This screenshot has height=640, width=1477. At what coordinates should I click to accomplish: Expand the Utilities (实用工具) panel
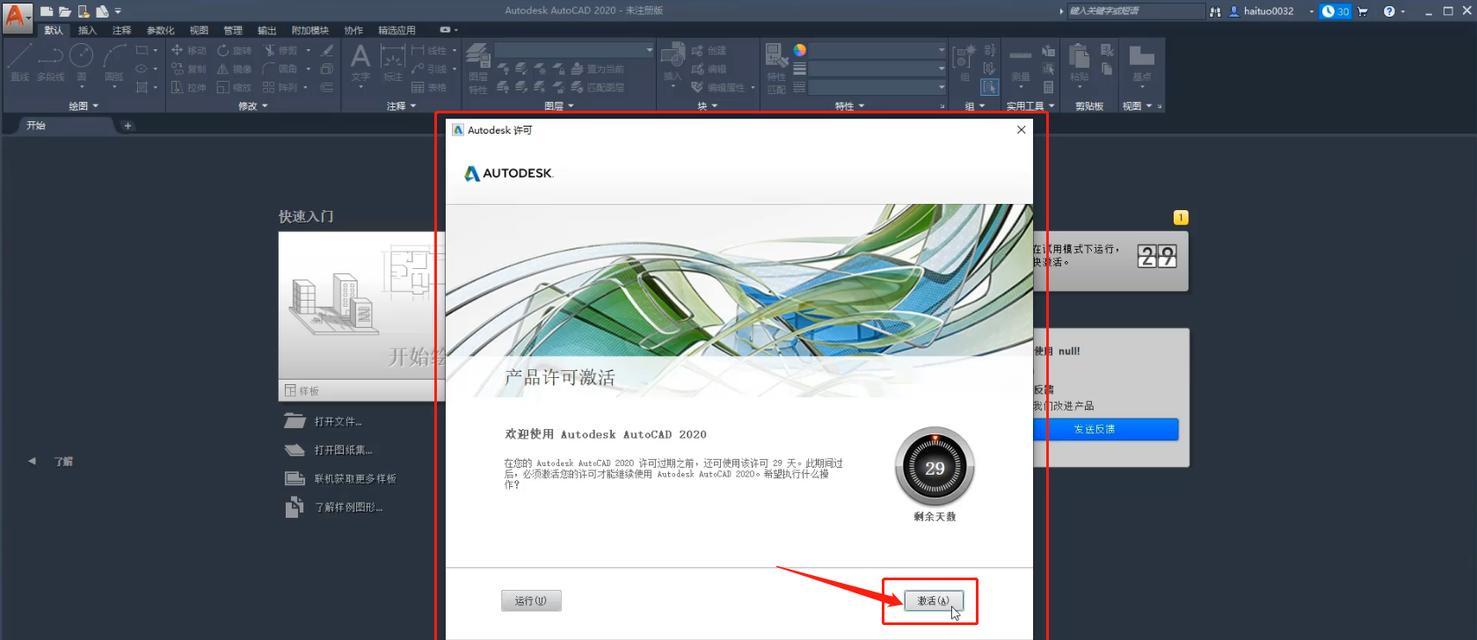coord(1030,106)
